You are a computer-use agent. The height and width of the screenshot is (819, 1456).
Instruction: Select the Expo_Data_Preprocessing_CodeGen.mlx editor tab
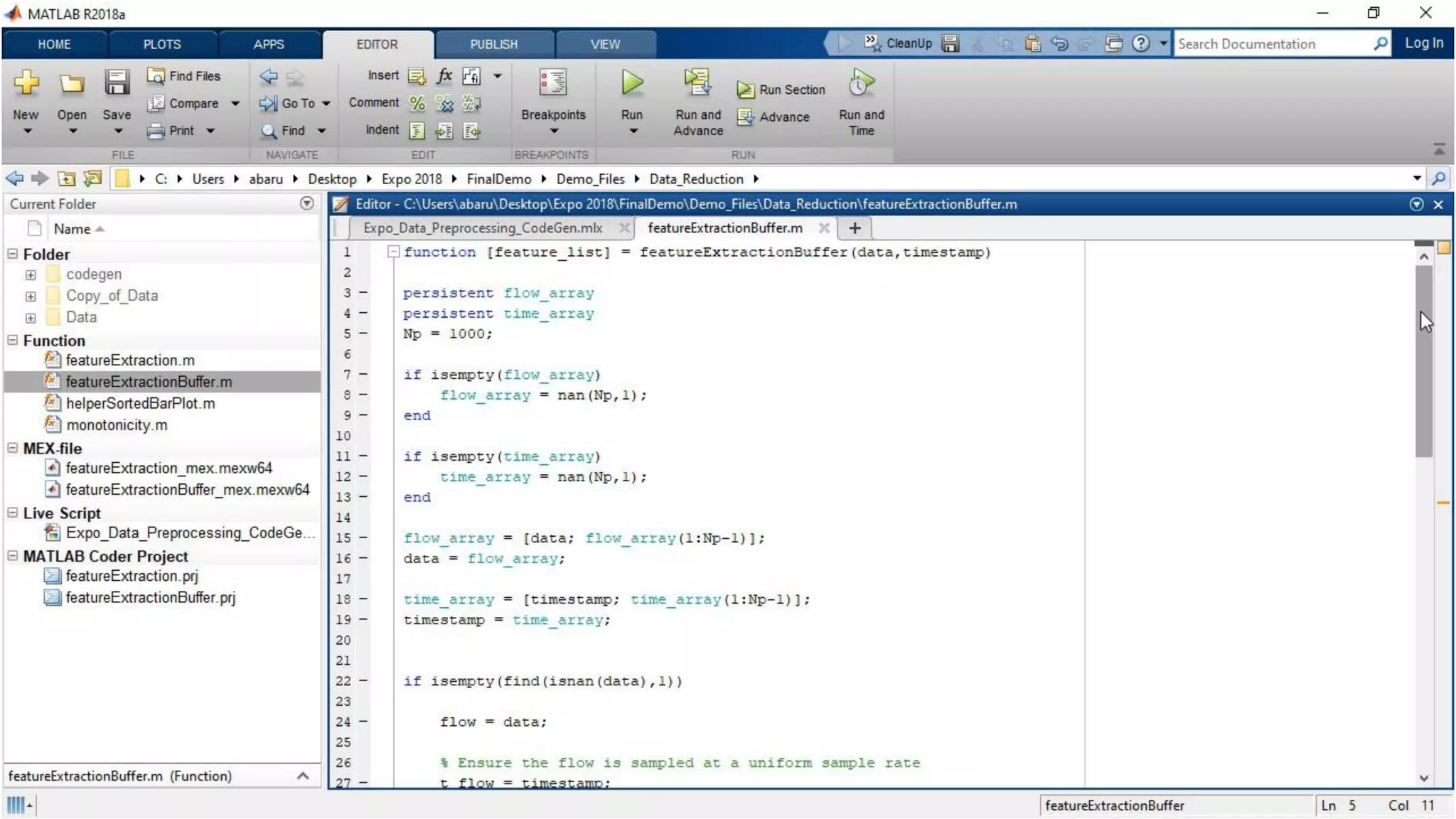point(483,227)
